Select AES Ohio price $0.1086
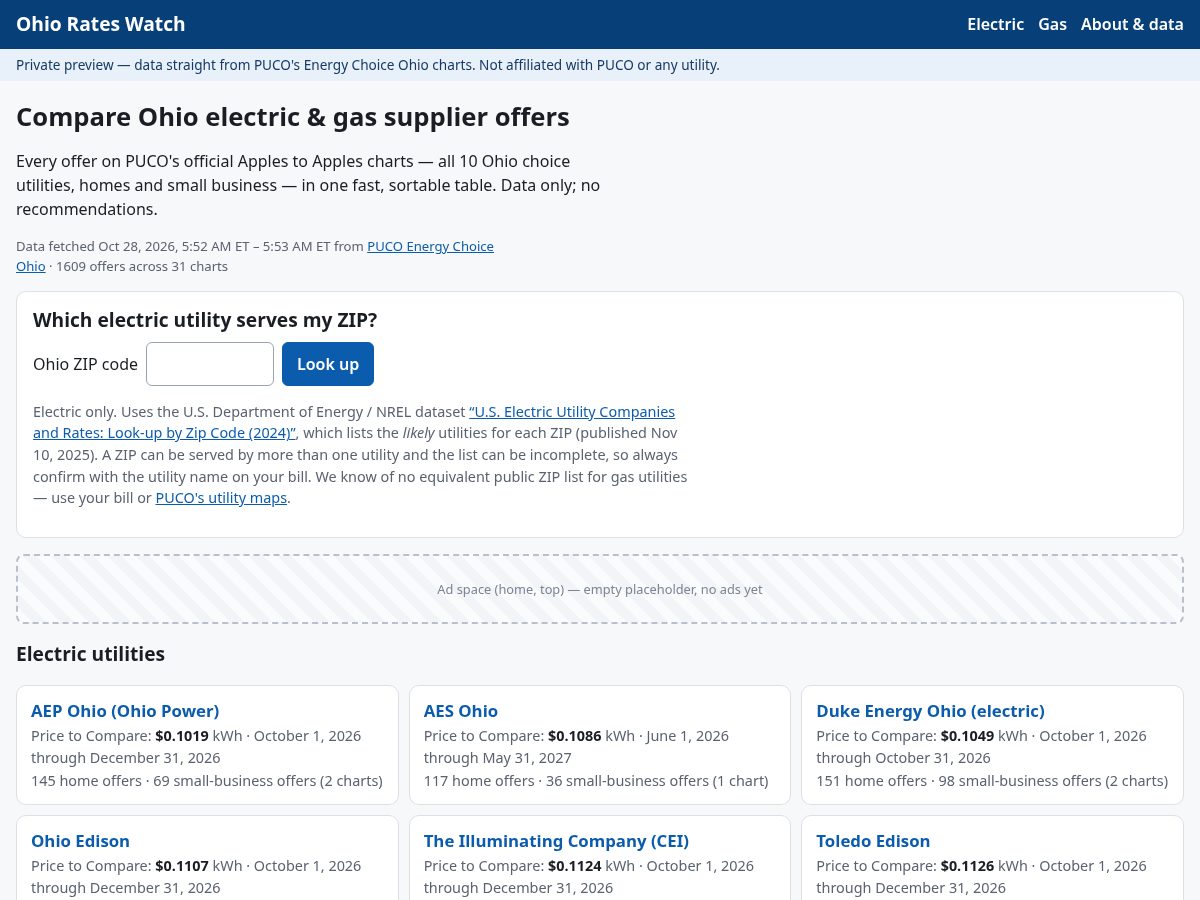Image resolution: width=1200 pixels, height=900 pixels. click(575, 736)
